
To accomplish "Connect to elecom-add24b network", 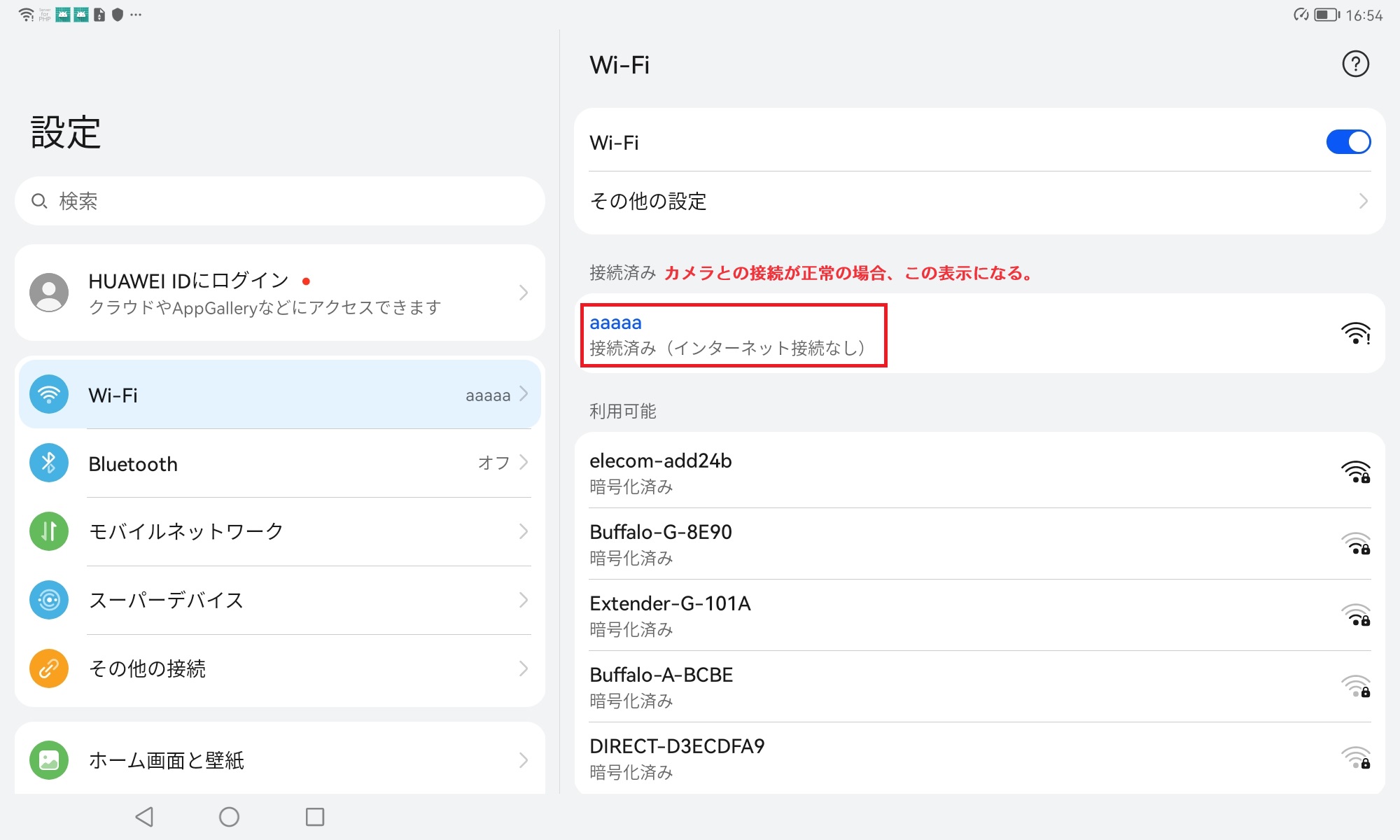I will point(979,472).
